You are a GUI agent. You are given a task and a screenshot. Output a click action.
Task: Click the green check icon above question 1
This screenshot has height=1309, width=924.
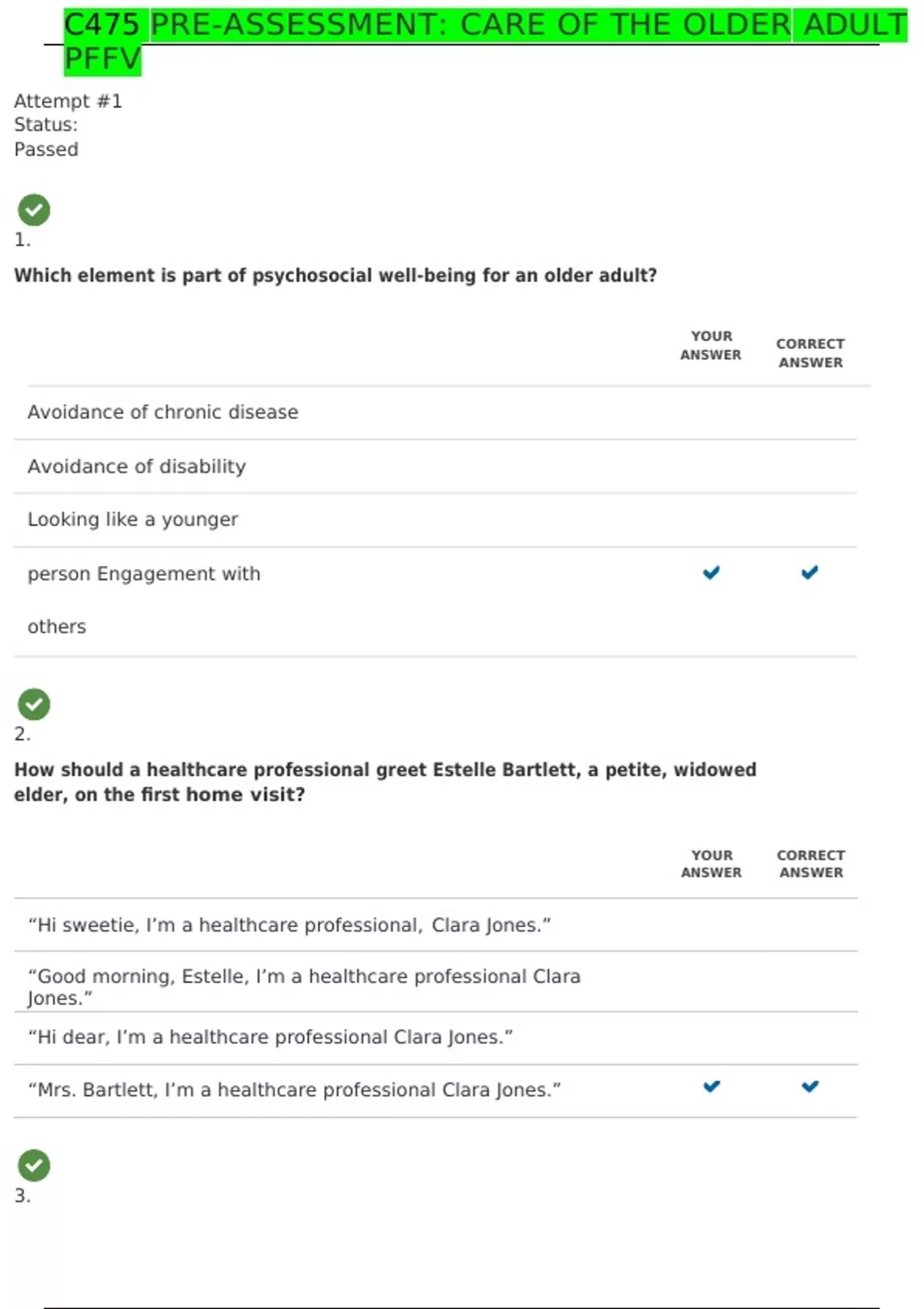[x=34, y=209]
